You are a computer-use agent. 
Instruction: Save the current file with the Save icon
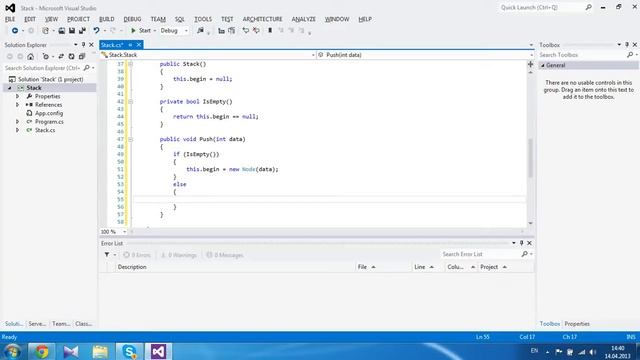[72, 31]
